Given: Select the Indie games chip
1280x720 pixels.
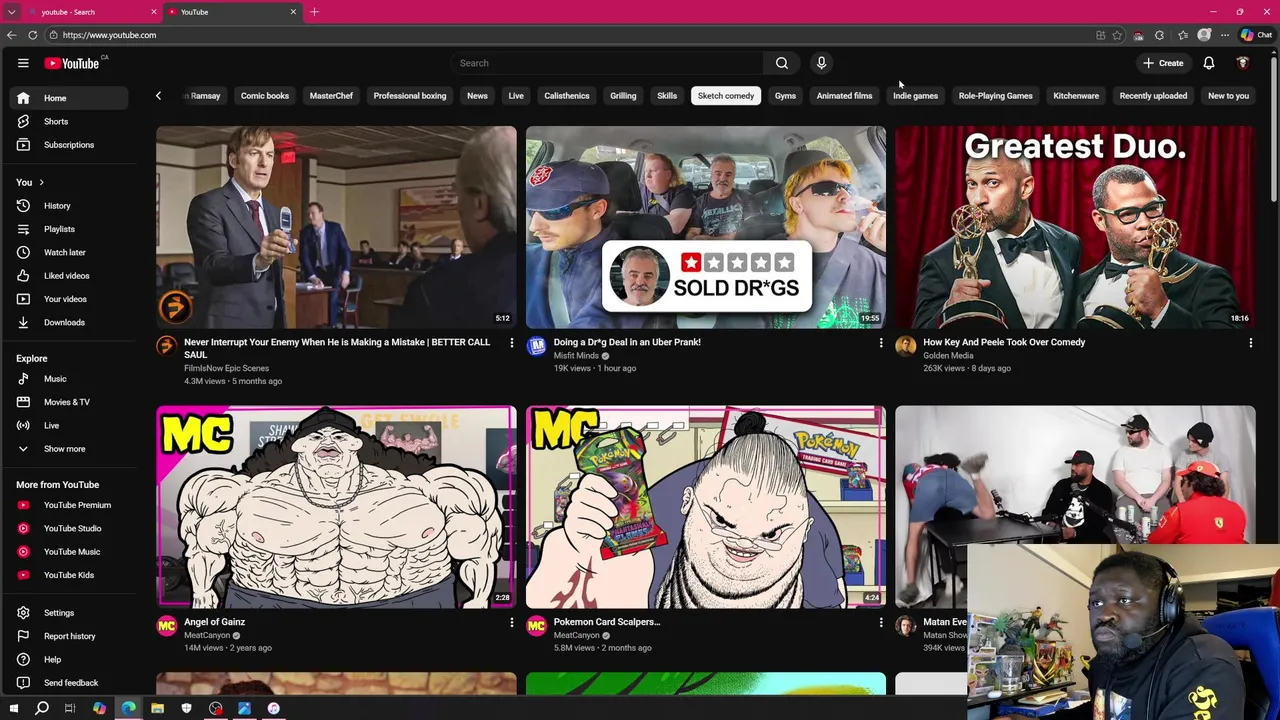Looking at the screenshot, I should point(915,96).
